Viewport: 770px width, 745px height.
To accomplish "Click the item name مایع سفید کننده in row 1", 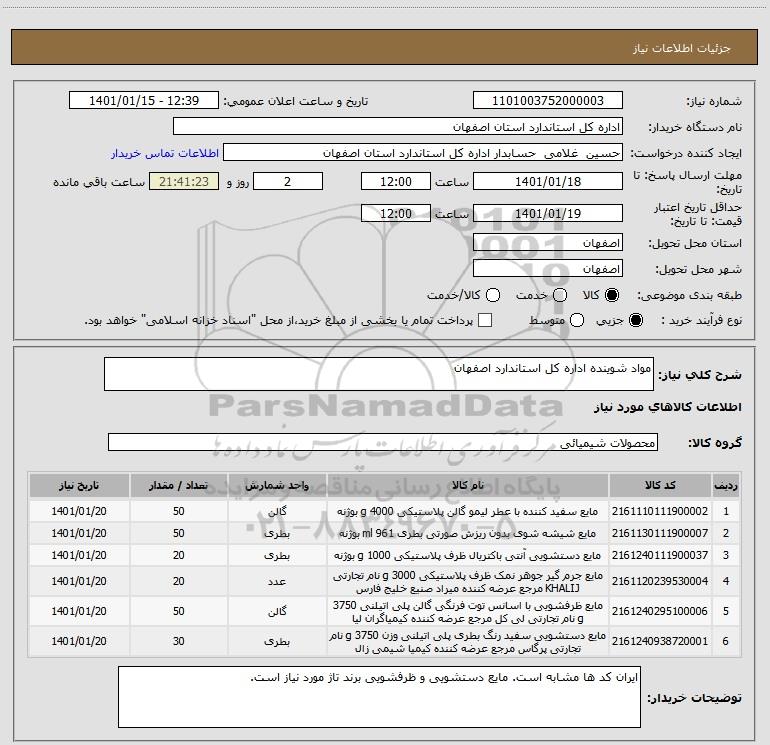I will tap(468, 511).
